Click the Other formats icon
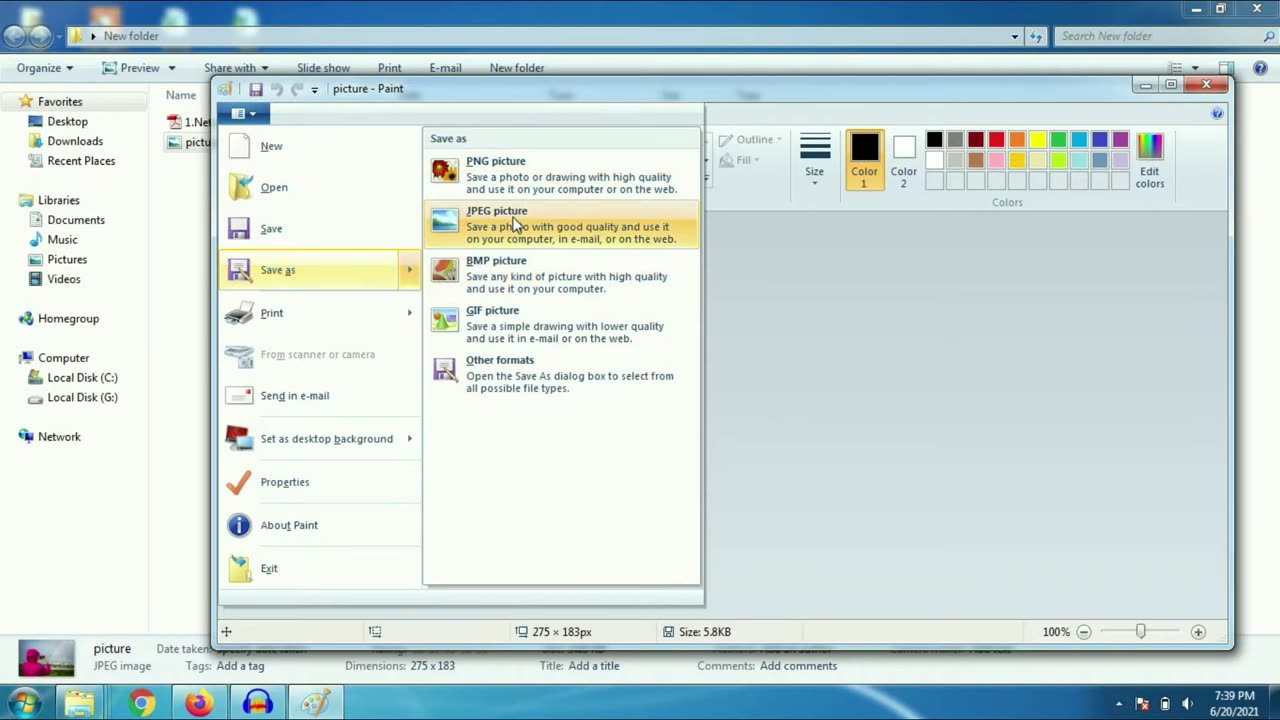 [445, 370]
